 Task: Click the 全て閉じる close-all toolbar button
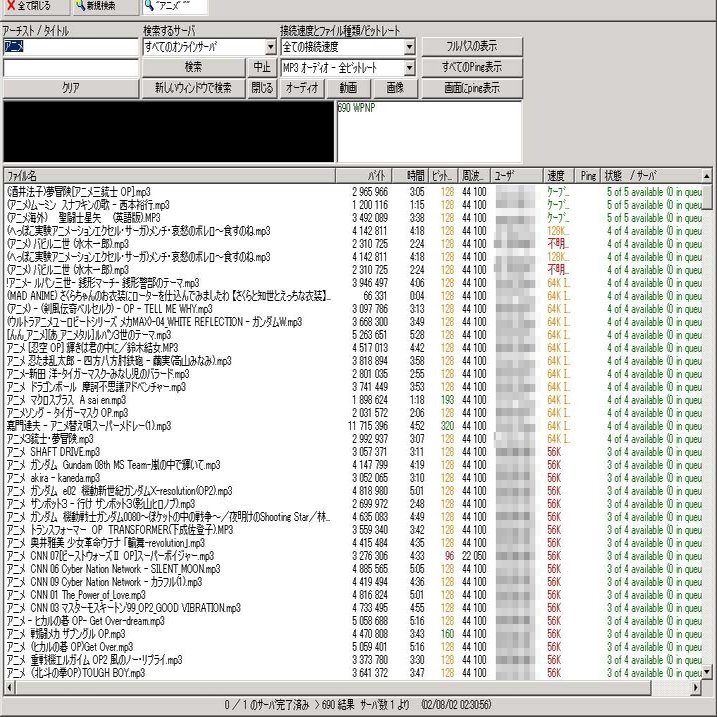click(x=35, y=6)
